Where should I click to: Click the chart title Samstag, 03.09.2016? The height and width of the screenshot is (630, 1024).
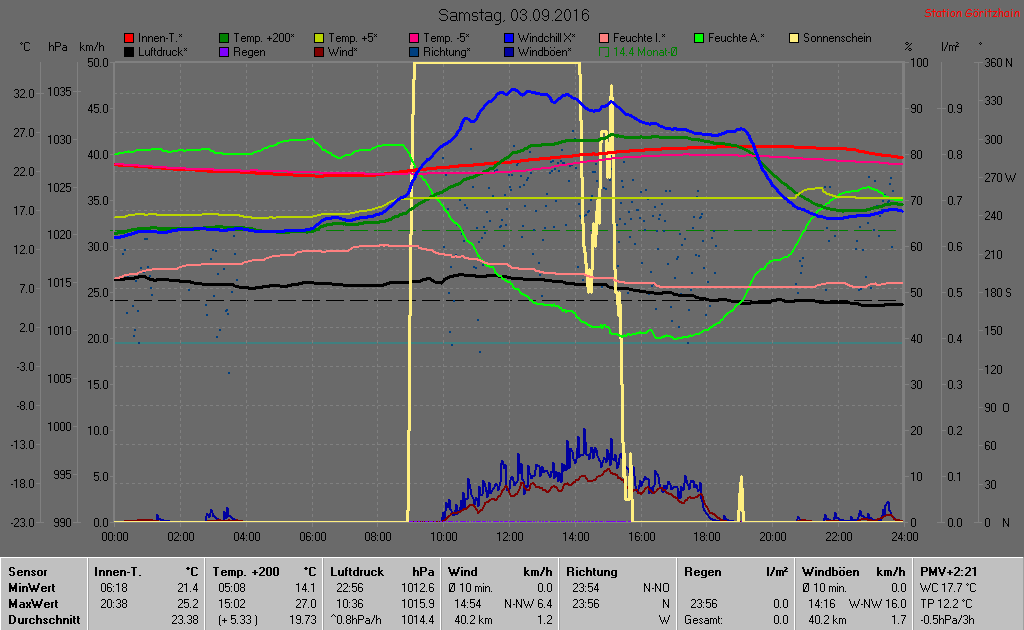point(513,15)
